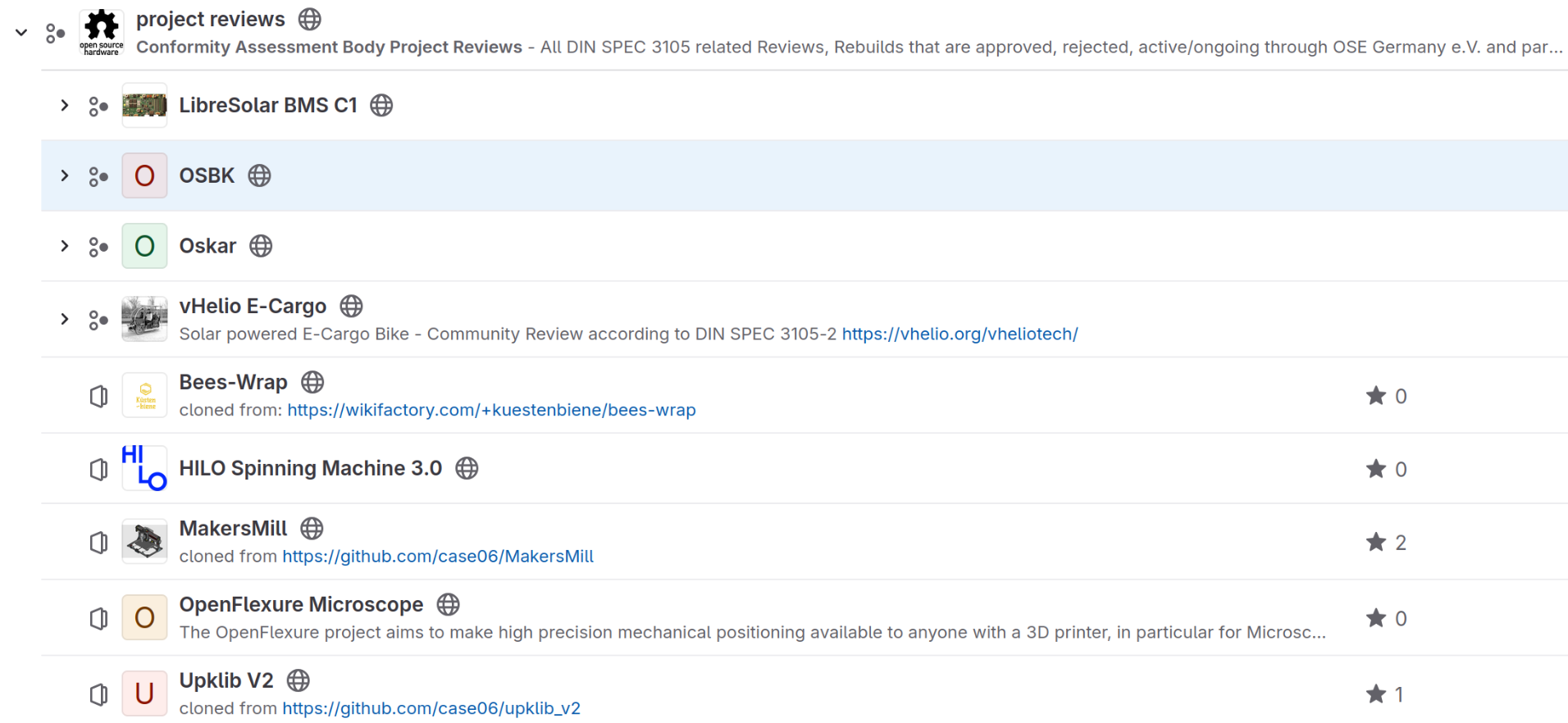Click the subgroup icon on vHelio E-Cargo row

[x=98, y=321]
